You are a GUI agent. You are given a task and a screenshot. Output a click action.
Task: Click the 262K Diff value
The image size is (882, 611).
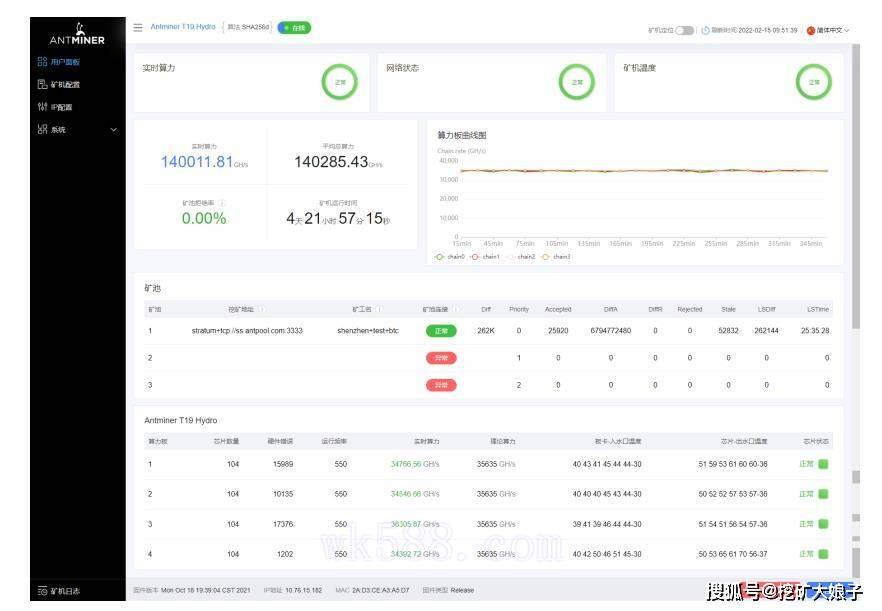point(486,331)
